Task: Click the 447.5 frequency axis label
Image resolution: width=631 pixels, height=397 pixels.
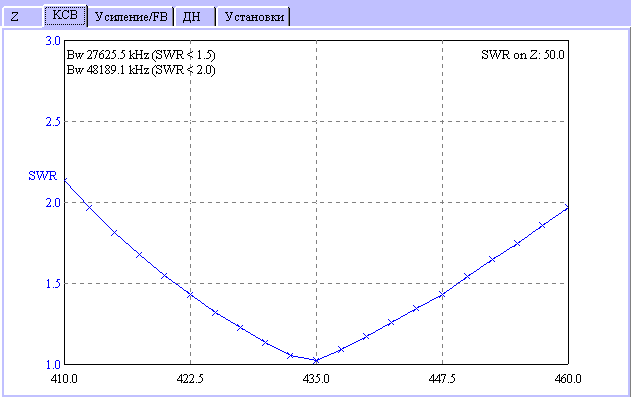Action: pos(442,379)
